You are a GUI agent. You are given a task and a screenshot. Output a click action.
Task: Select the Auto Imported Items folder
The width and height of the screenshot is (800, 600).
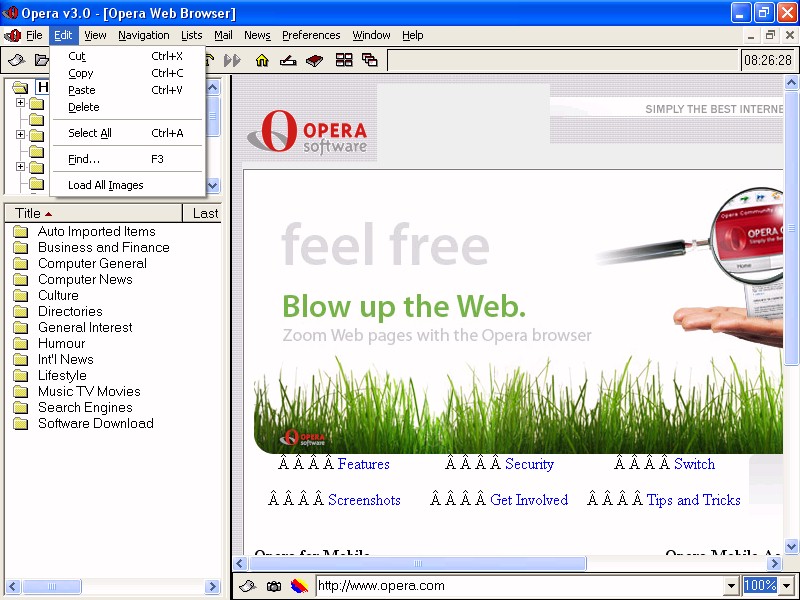[96, 232]
